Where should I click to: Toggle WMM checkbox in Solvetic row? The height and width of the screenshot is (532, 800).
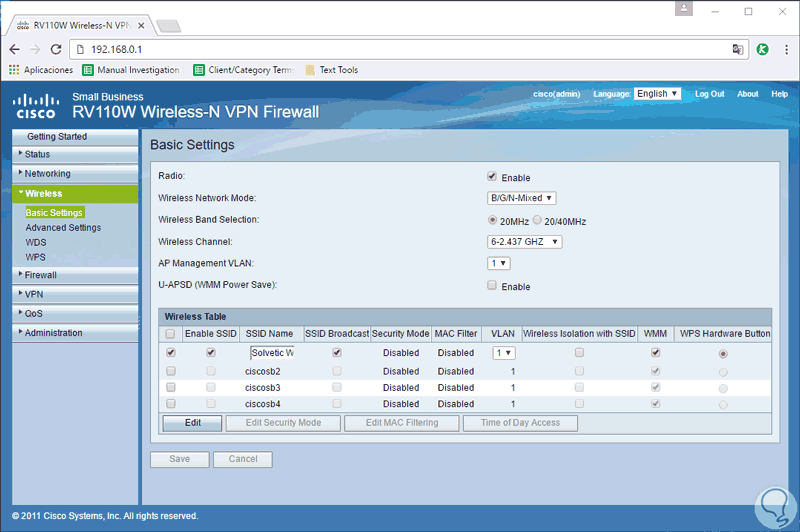coord(656,352)
